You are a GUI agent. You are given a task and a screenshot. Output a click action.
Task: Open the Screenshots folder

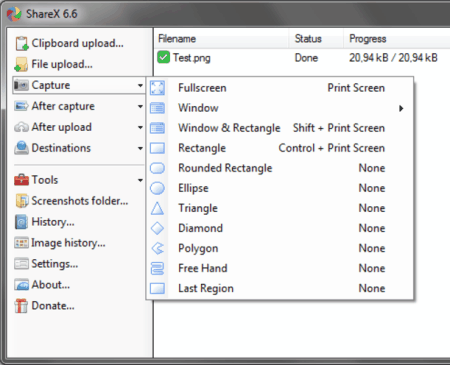click(72, 201)
